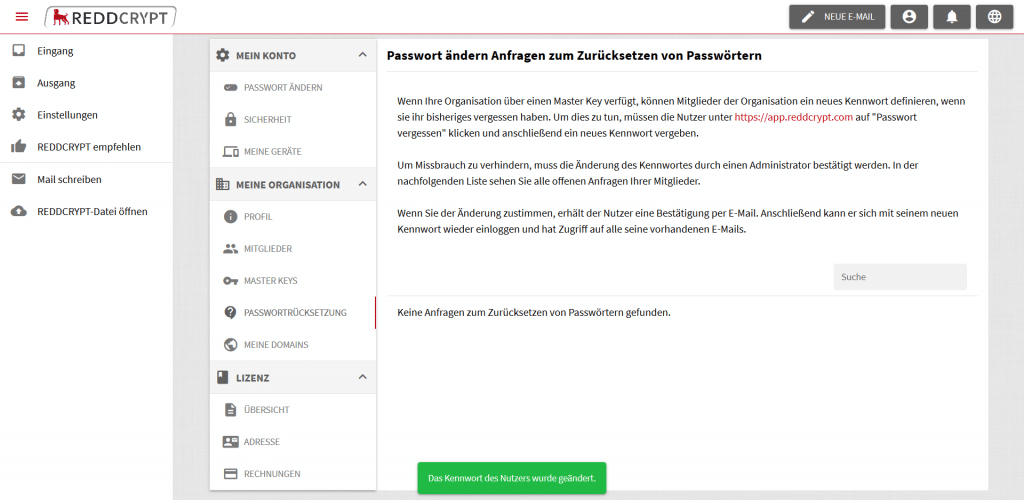Open the hamburger menu icon

(x=22, y=16)
